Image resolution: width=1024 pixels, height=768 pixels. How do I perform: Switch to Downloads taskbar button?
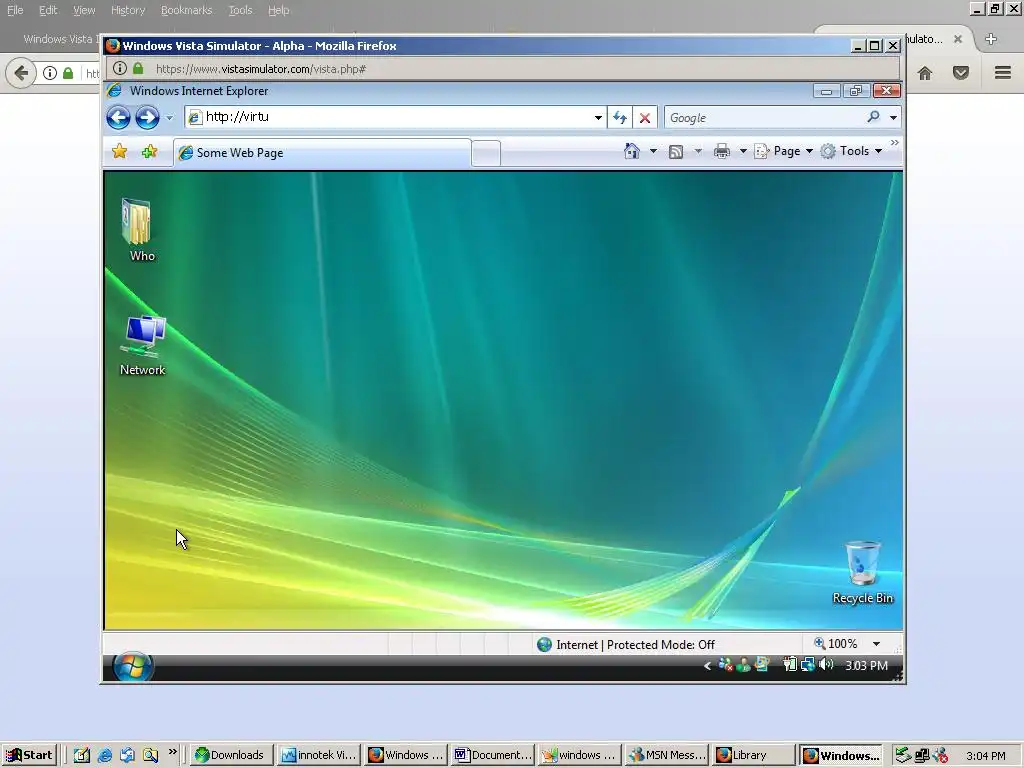tap(229, 755)
